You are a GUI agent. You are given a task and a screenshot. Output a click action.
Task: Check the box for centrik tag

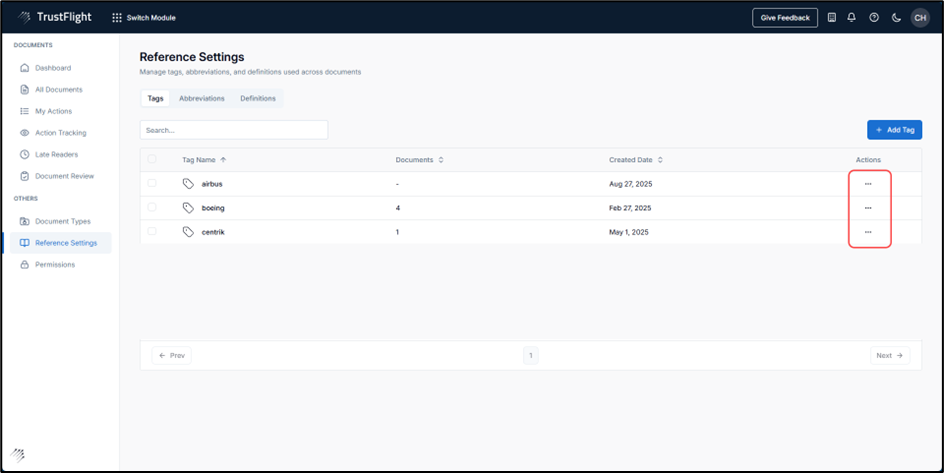tap(152, 232)
